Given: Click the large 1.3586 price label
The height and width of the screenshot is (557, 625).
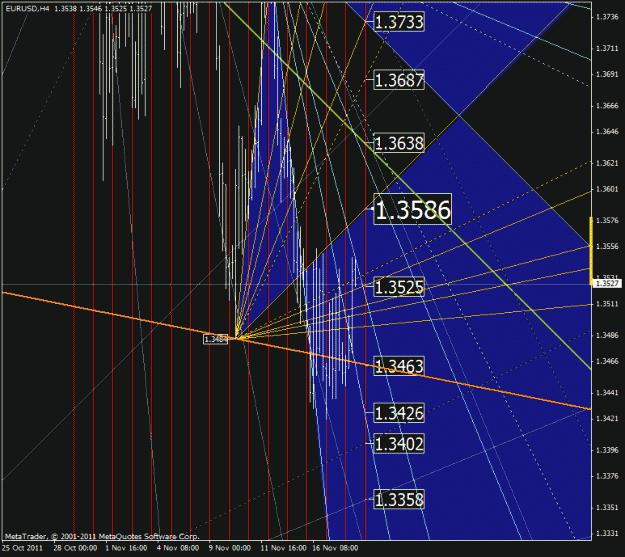Looking at the screenshot, I should pos(413,209).
